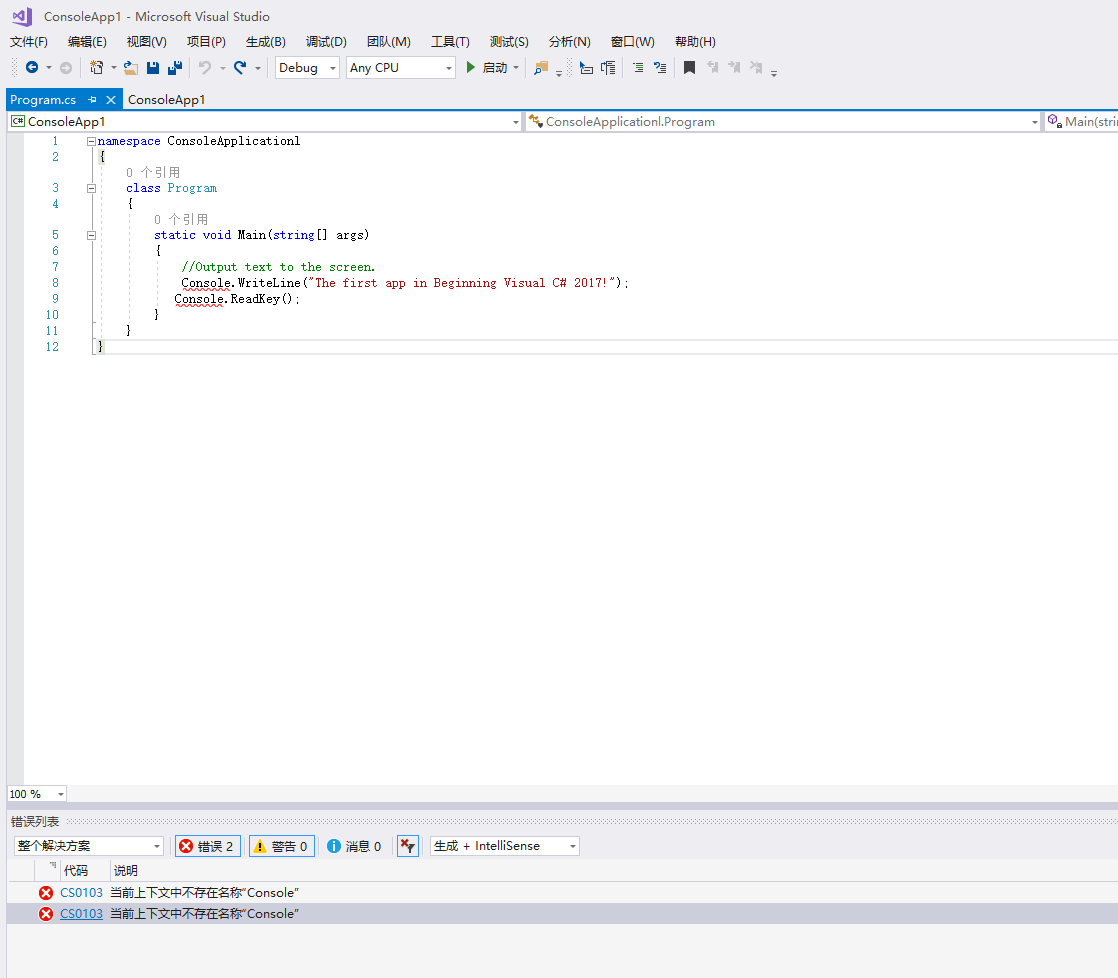The height and width of the screenshot is (978, 1118).
Task: Click the Save All icon
Action: pos(175,68)
